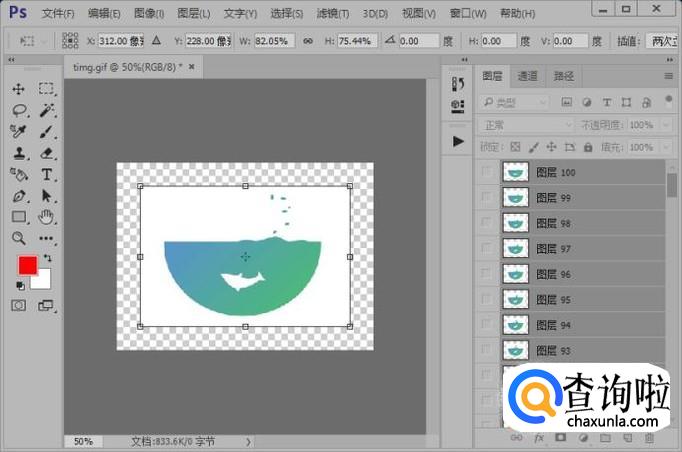Select the Magic Wand tool
This screenshot has height=452, width=682.
(46, 110)
